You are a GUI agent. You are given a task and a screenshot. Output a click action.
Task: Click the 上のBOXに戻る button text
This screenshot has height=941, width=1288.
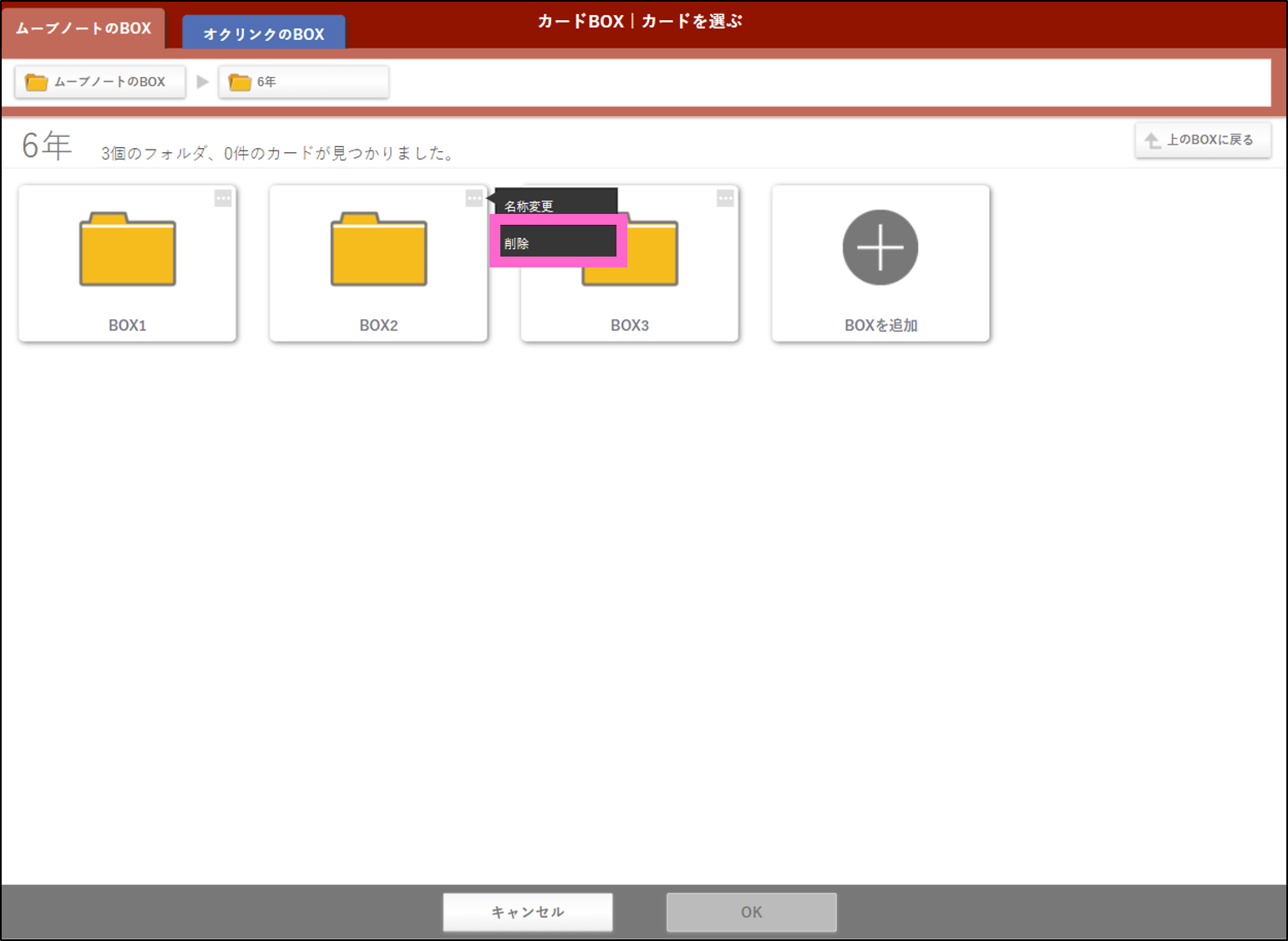point(1209,140)
